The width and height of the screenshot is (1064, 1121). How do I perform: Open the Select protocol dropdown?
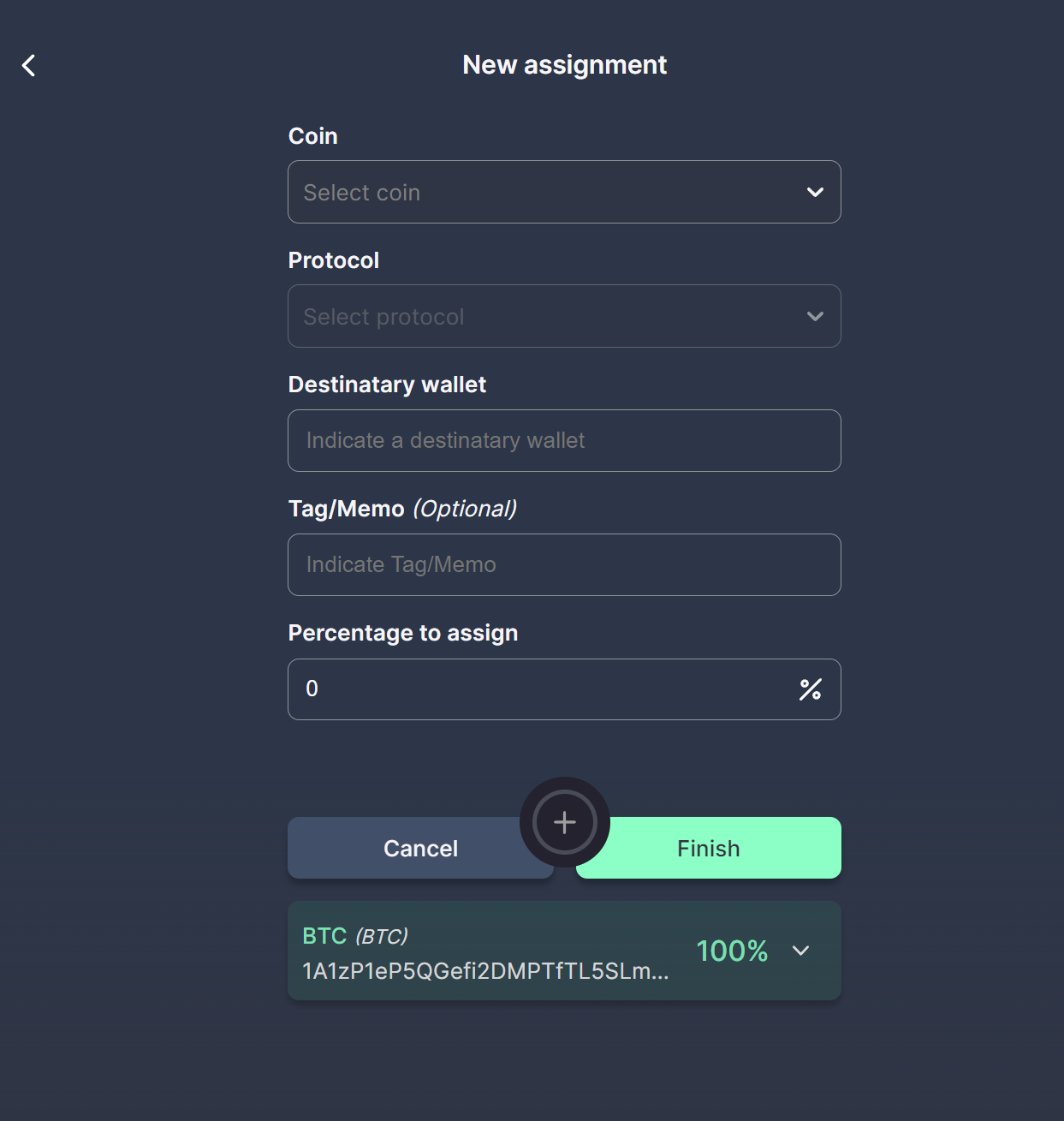tap(564, 316)
